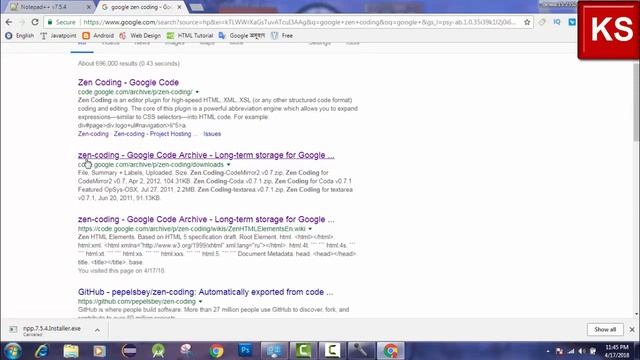Launch Internet Explorer from taskbar
Image resolution: width=640 pixels, height=360 pixels.
tap(42, 351)
